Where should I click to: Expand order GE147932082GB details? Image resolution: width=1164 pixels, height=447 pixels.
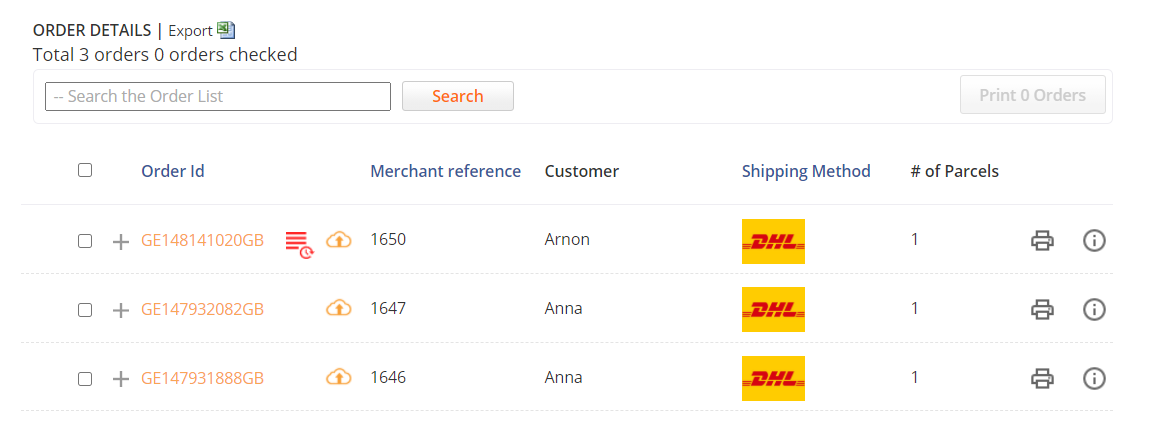point(121,310)
